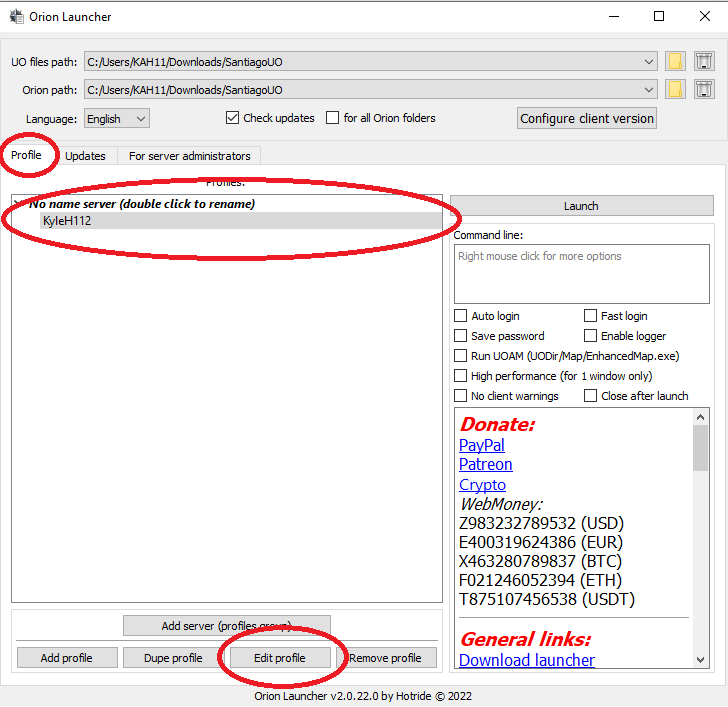Toggle the Save password option
Image resolution: width=728 pixels, height=707 pixels.
(461, 336)
